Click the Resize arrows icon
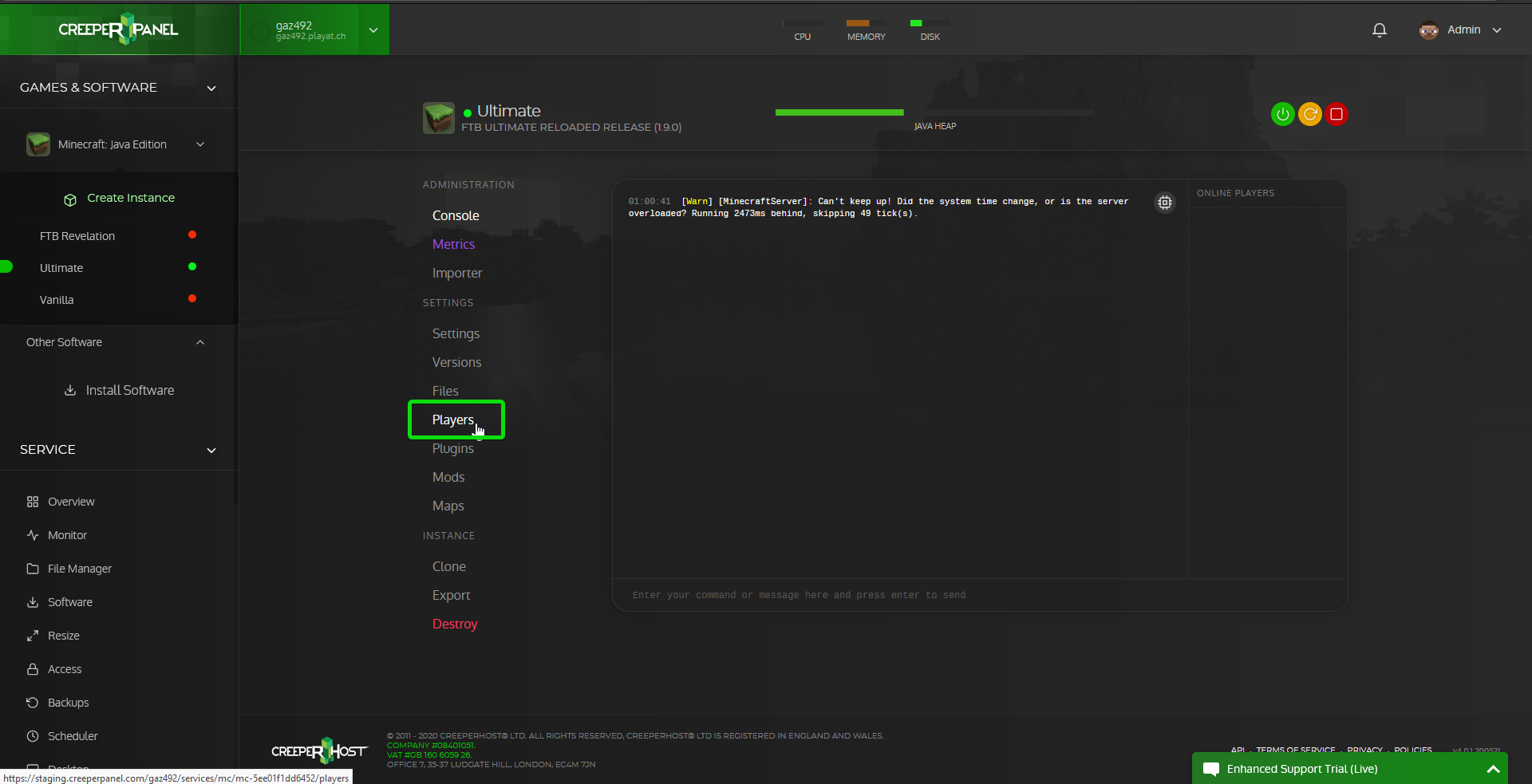This screenshot has height=784, width=1532. (x=33, y=636)
